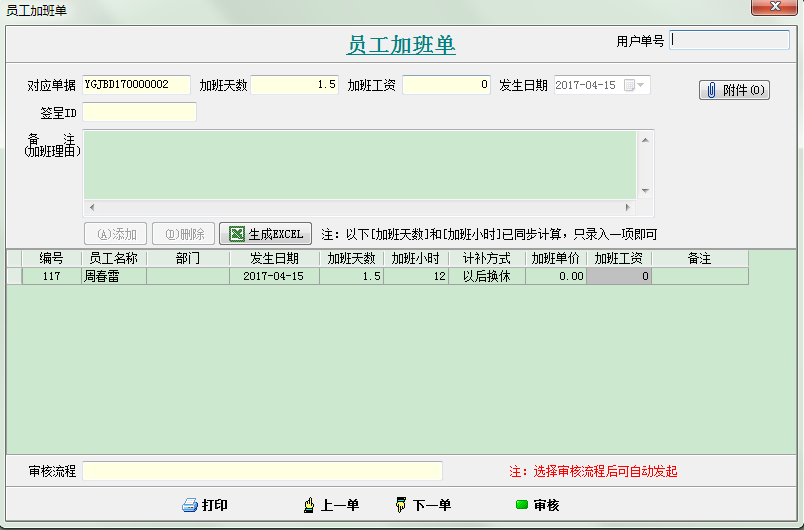Click the 签呈ID input field
804x530 pixels.
(139, 112)
